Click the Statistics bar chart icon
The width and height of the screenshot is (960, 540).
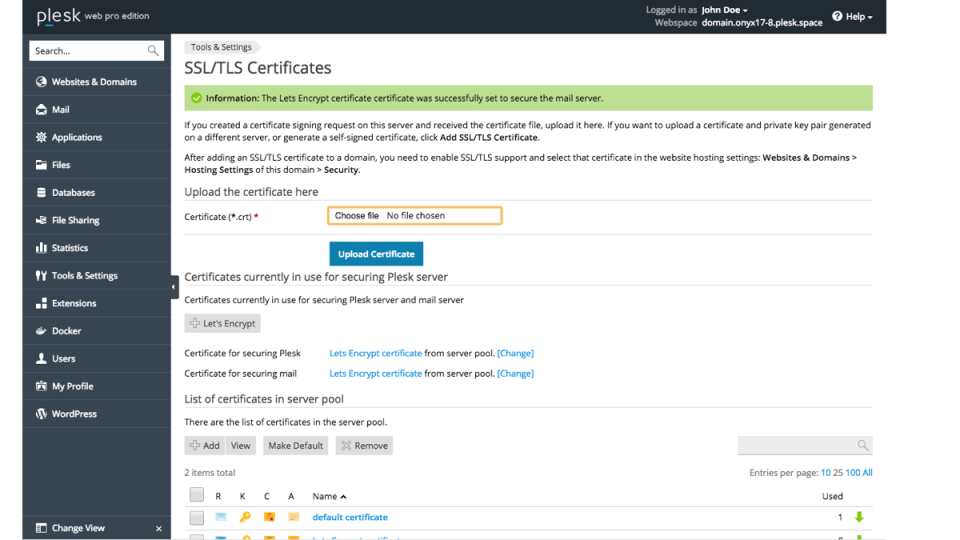pos(41,248)
